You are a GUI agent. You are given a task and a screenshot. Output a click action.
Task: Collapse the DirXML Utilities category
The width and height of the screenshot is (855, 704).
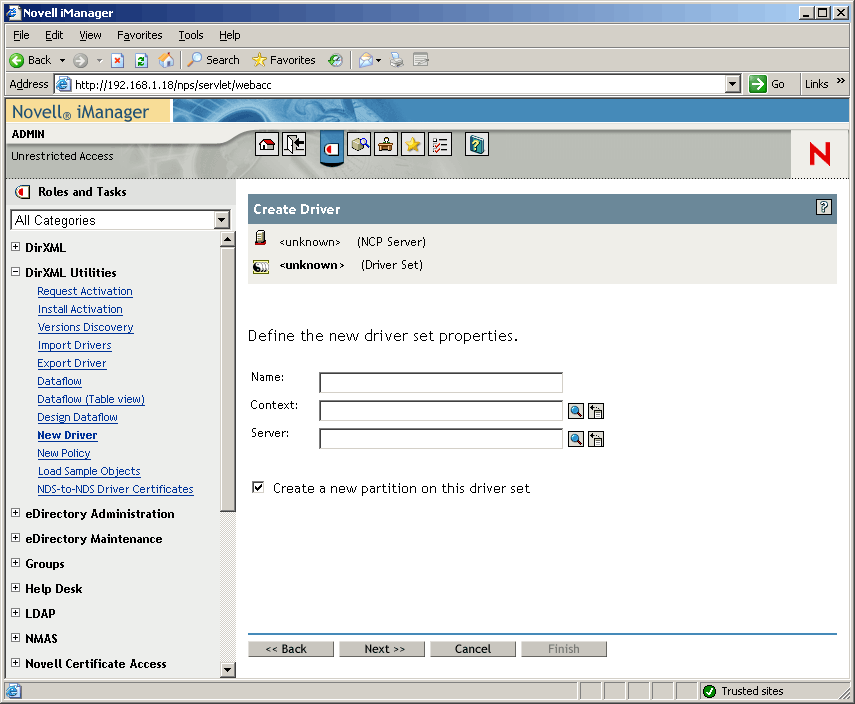pos(15,272)
